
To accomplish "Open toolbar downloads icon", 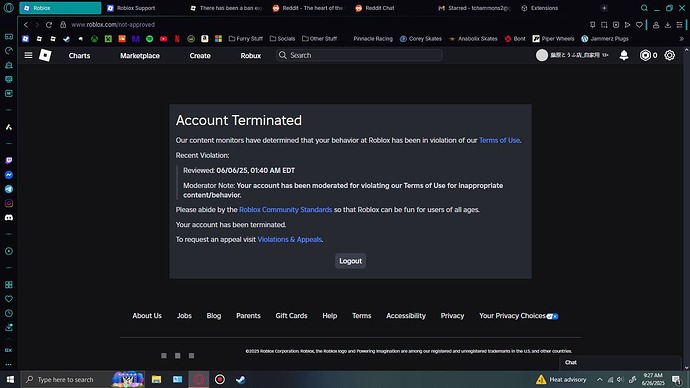I will pos(668,25).
